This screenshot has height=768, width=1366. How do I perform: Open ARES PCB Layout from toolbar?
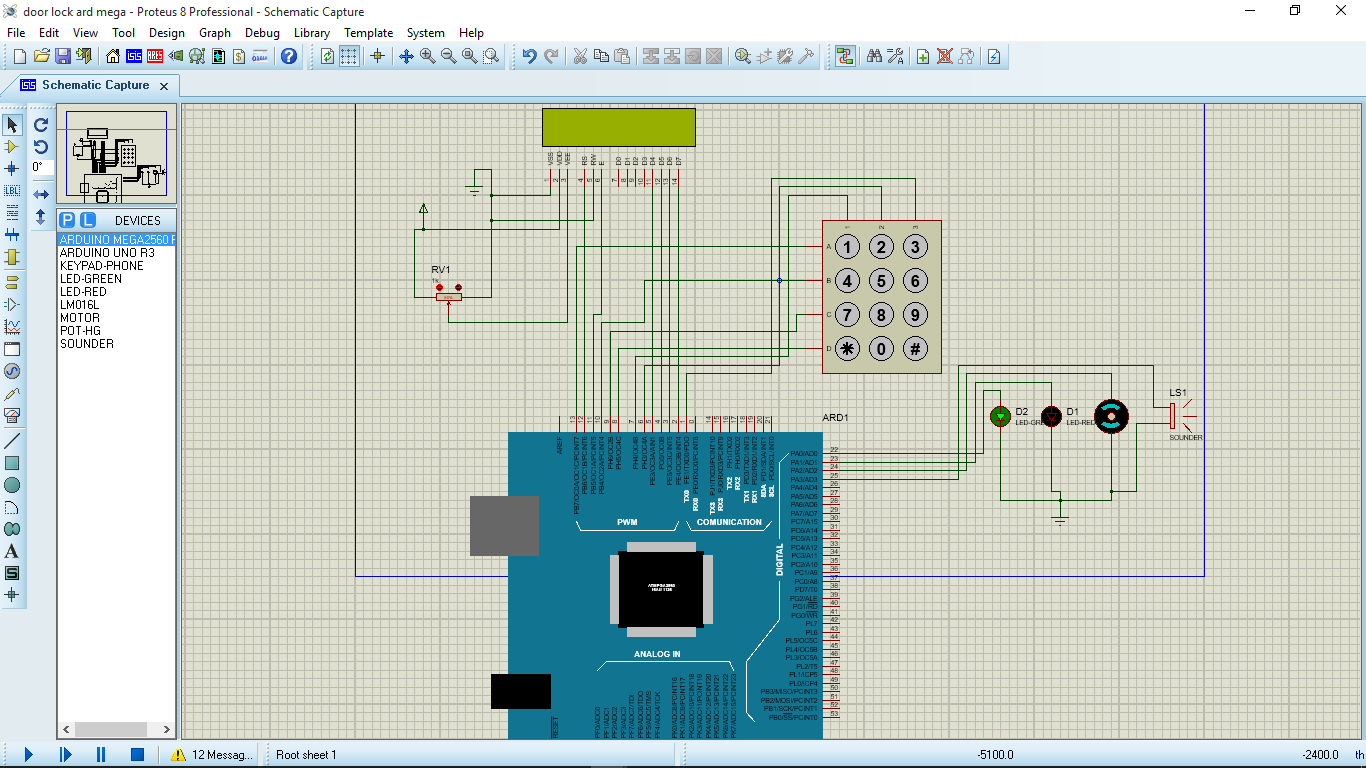click(155, 56)
